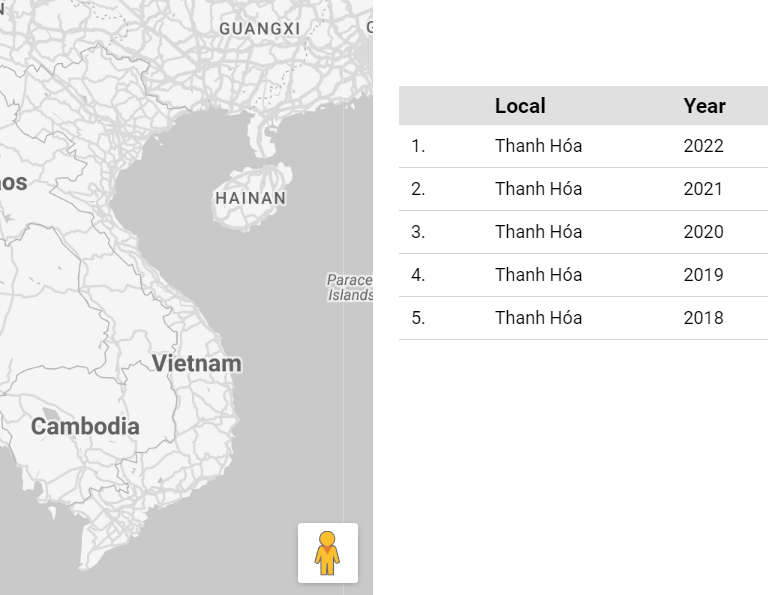The width and height of the screenshot is (768, 595).
Task: Click the Street View pegman icon
Action: 327,553
